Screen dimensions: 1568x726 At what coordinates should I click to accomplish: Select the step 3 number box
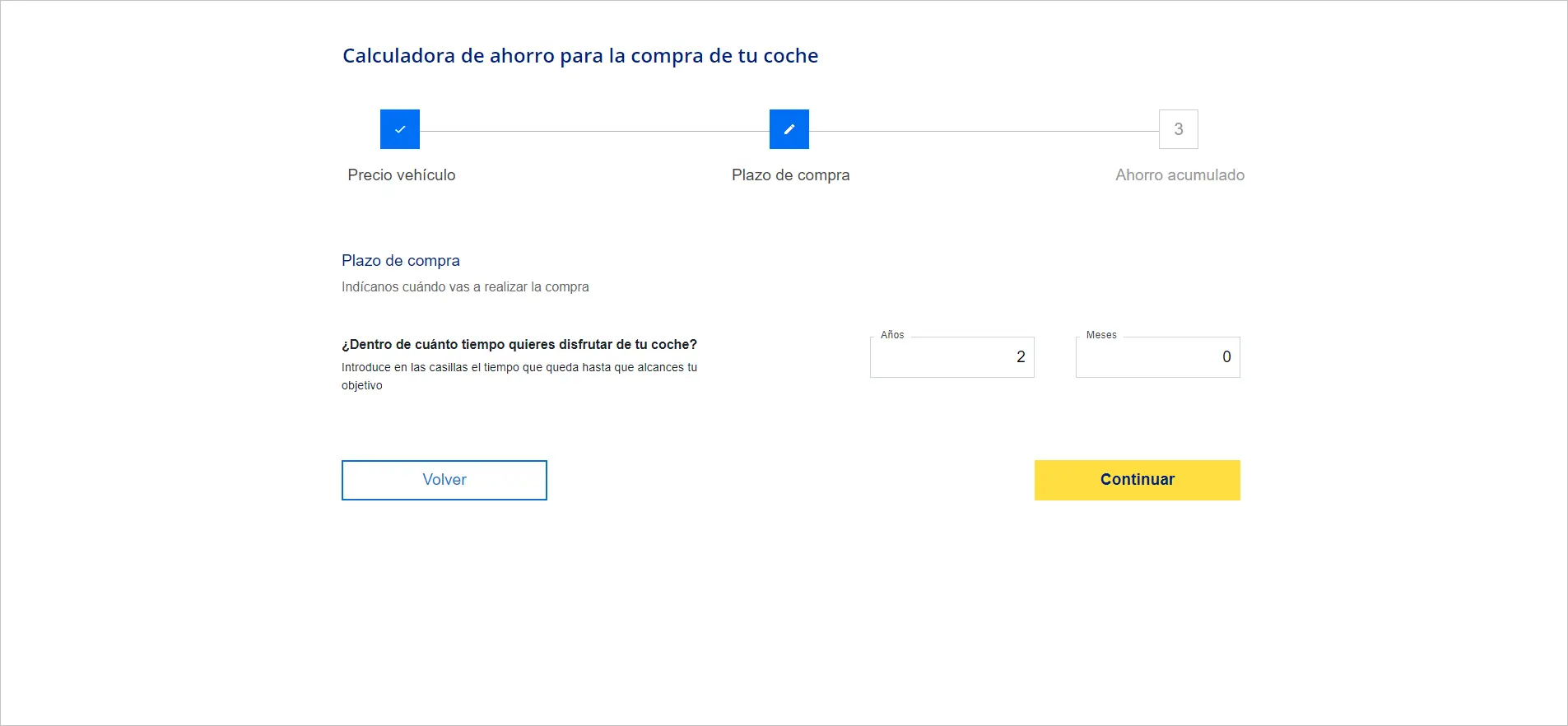(1178, 129)
